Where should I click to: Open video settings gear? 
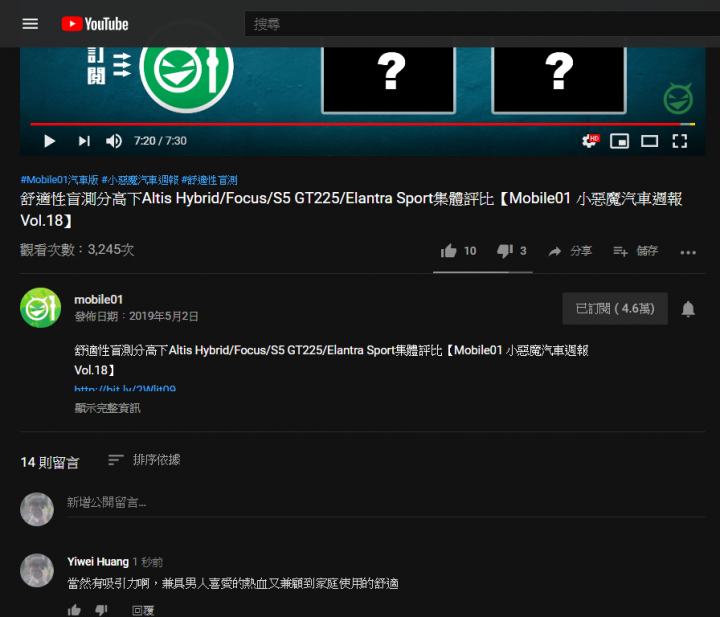pyautogui.click(x=590, y=140)
